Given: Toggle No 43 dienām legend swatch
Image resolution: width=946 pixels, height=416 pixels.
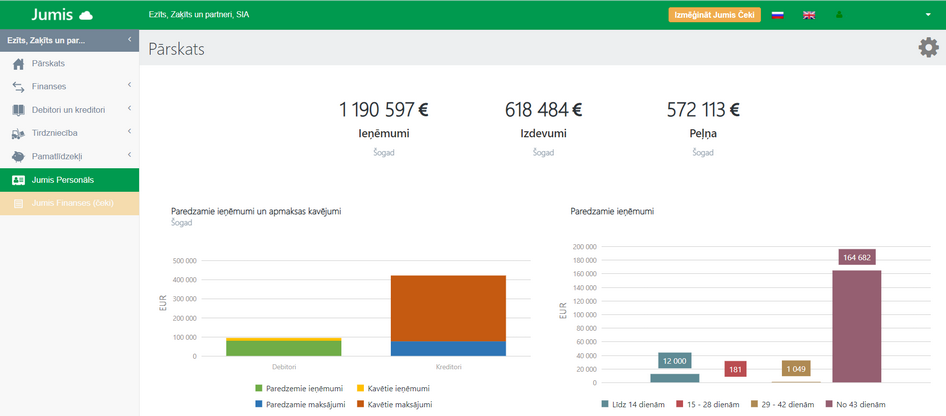Looking at the screenshot, I should [x=830, y=404].
